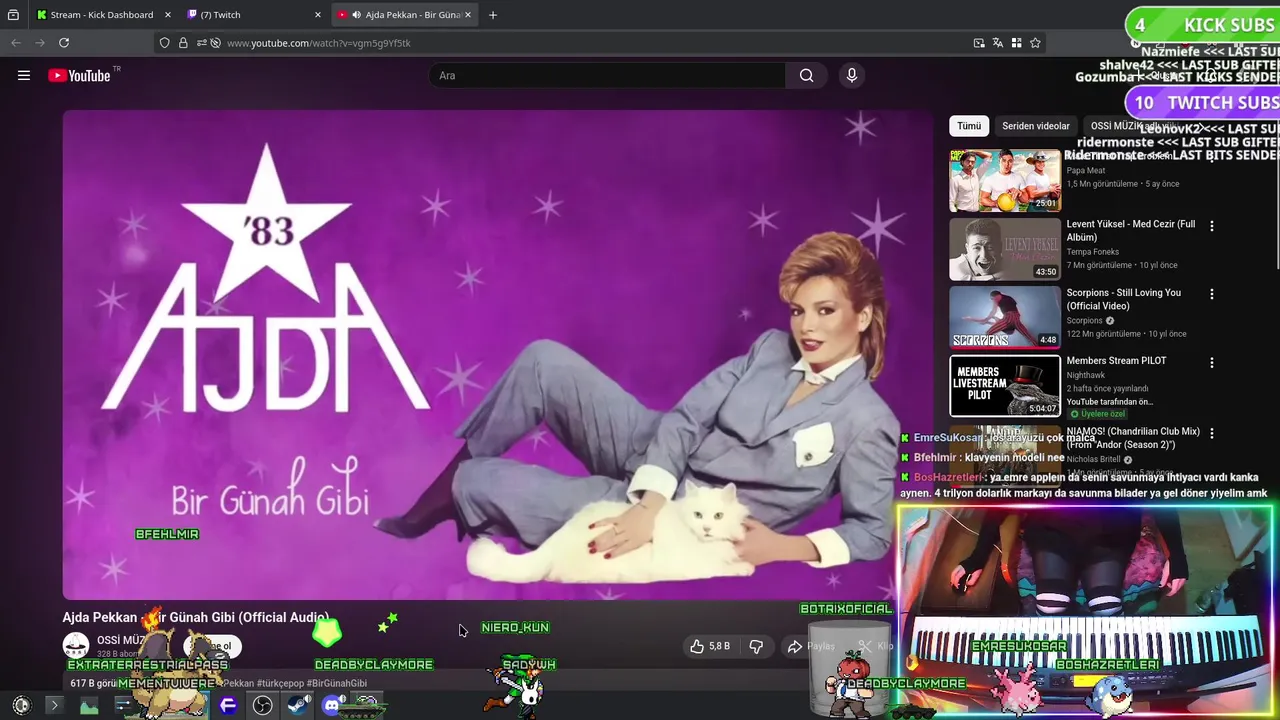Open the application launcher on the taskbar
1280x720 pixels.
click(x=21, y=706)
